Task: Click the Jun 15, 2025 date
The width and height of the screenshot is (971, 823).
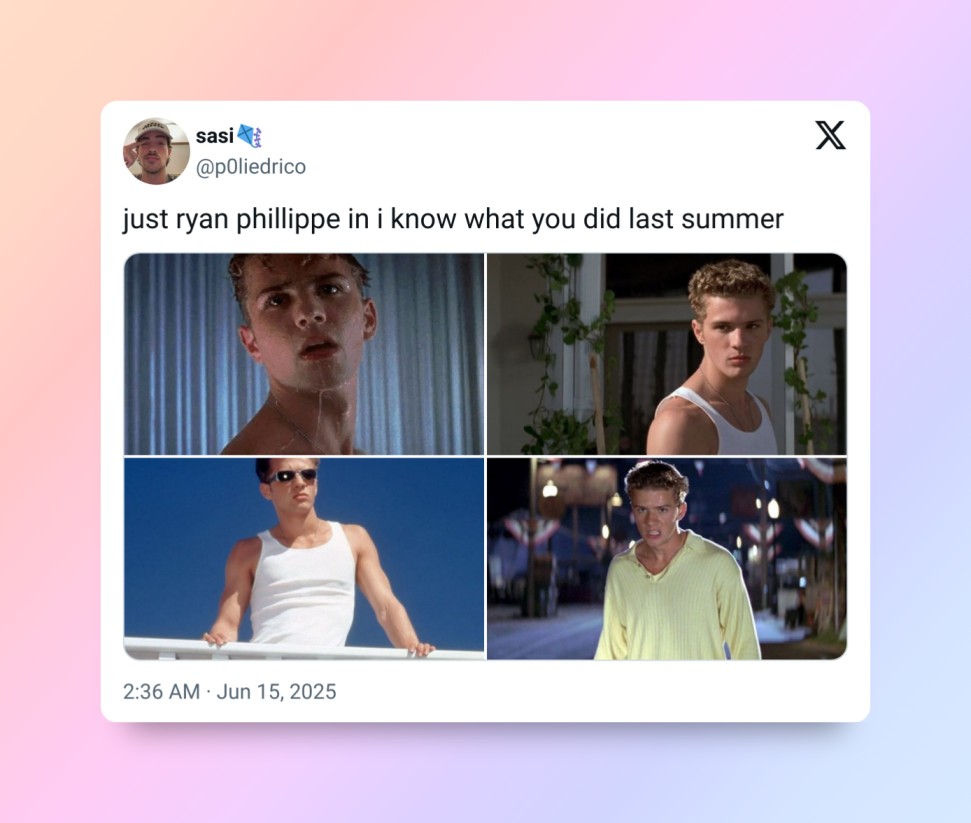Action: 276,691
